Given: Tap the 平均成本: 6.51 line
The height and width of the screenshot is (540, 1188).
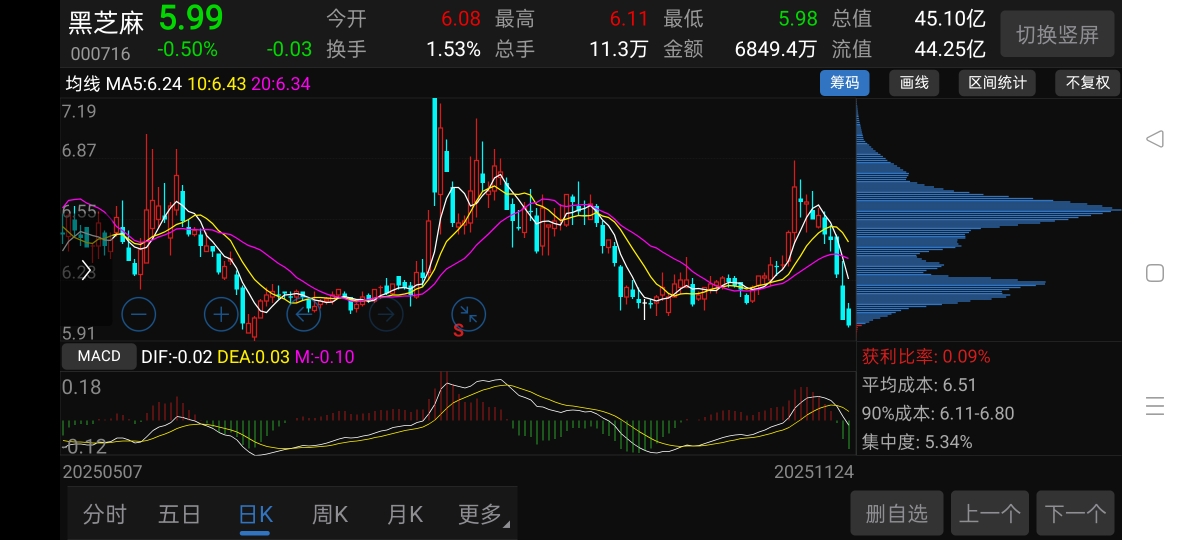Looking at the screenshot, I should 919,385.
